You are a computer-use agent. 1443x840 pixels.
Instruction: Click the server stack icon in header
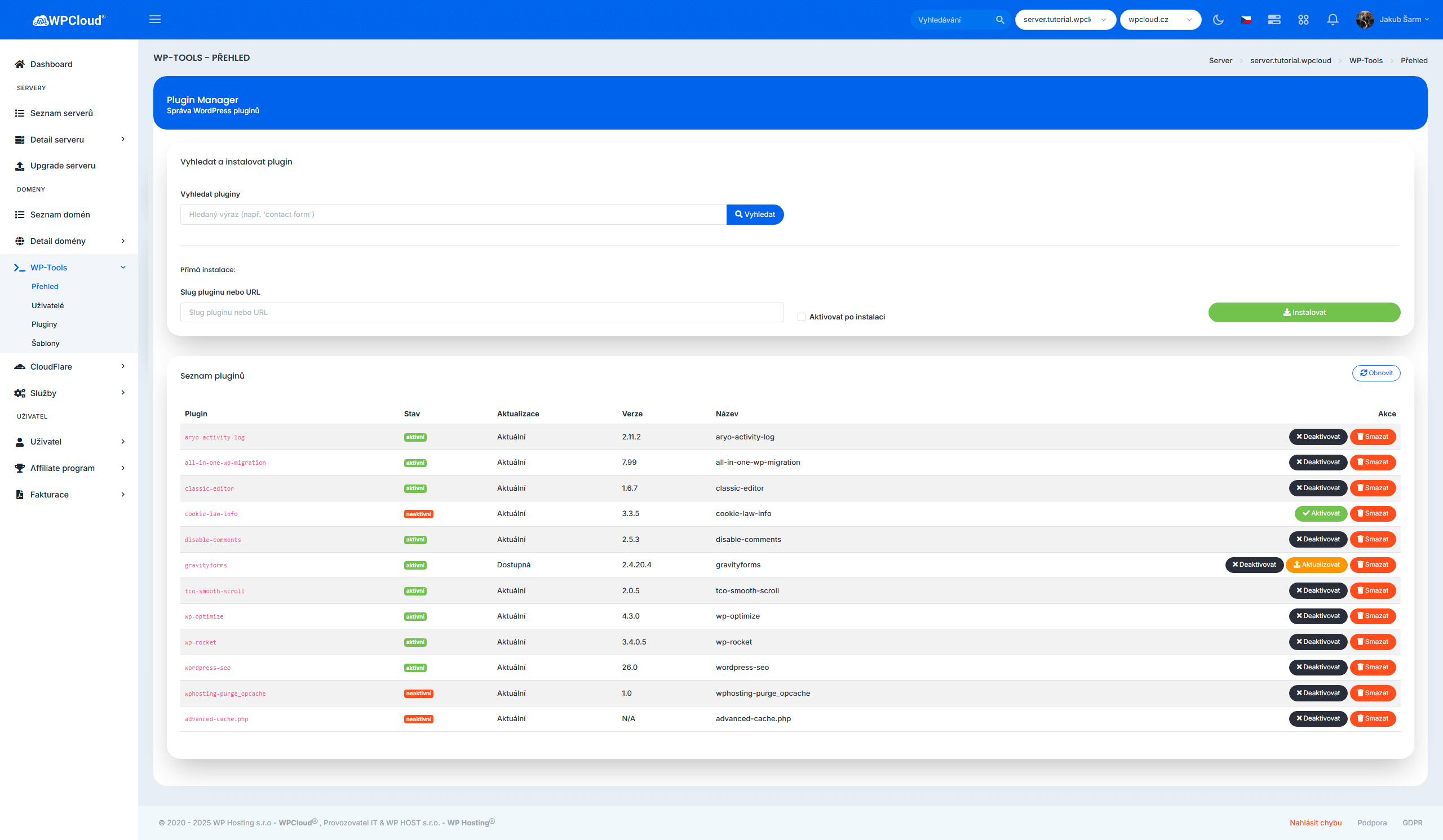pyautogui.click(x=1274, y=20)
